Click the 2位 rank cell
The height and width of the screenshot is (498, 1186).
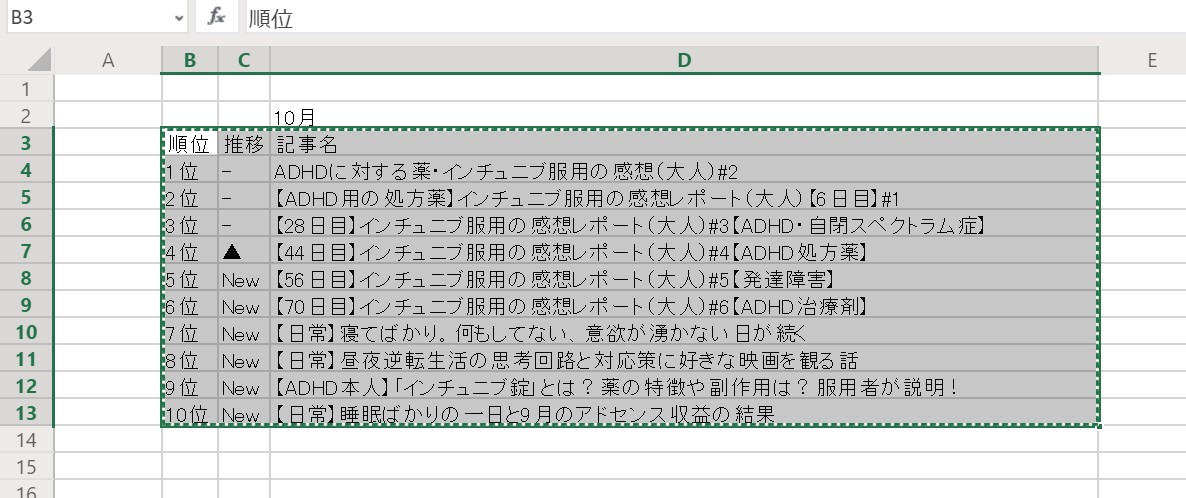pyautogui.click(x=190, y=198)
